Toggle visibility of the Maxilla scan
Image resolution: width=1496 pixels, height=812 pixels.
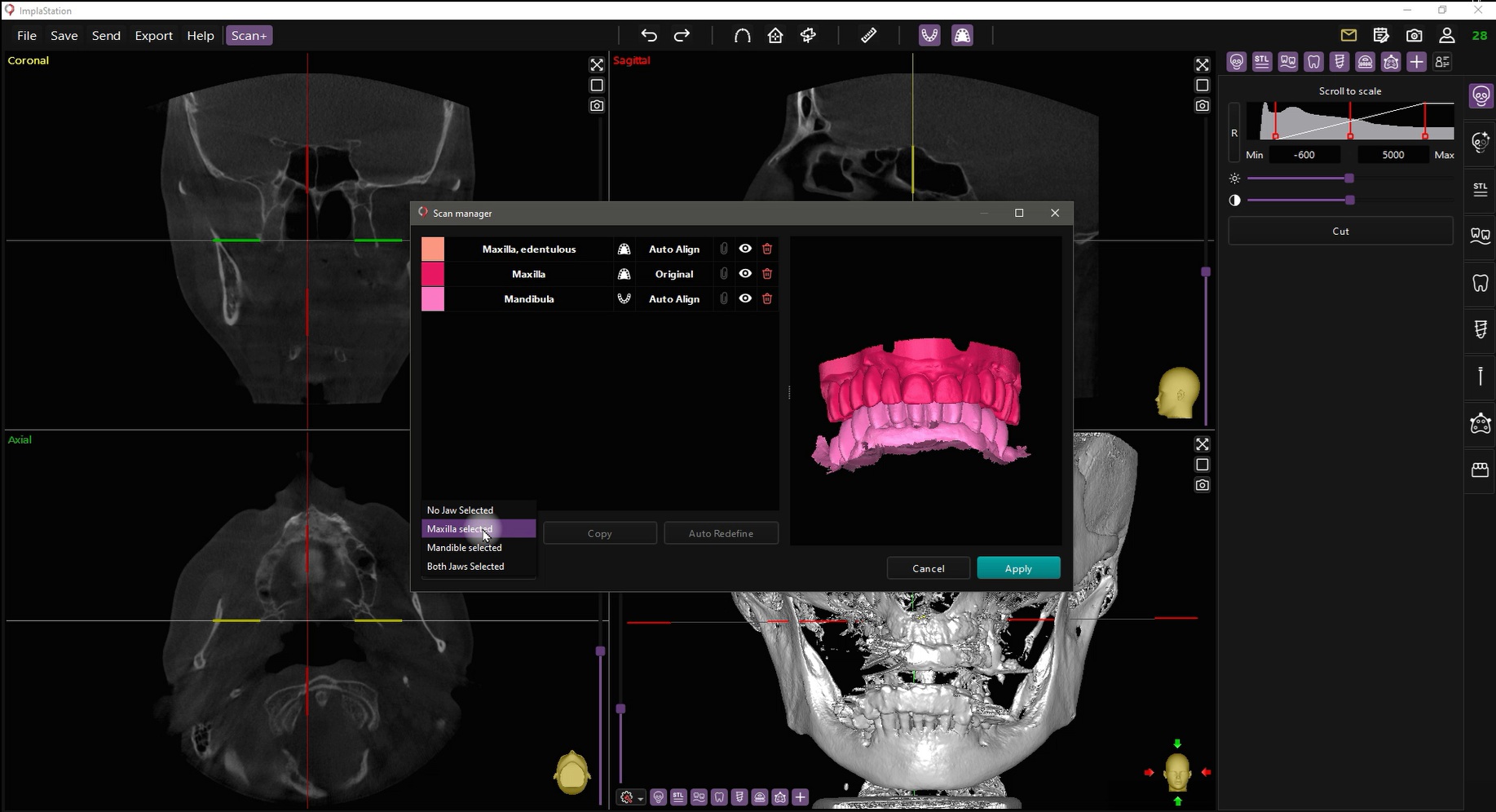(x=745, y=274)
